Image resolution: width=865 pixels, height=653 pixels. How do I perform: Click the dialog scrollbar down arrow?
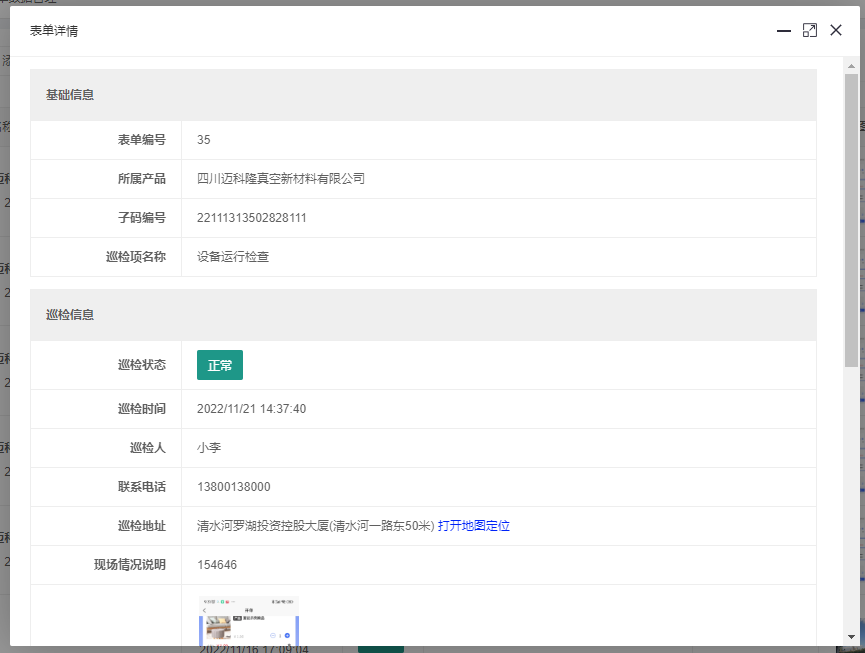(x=851, y=636)
